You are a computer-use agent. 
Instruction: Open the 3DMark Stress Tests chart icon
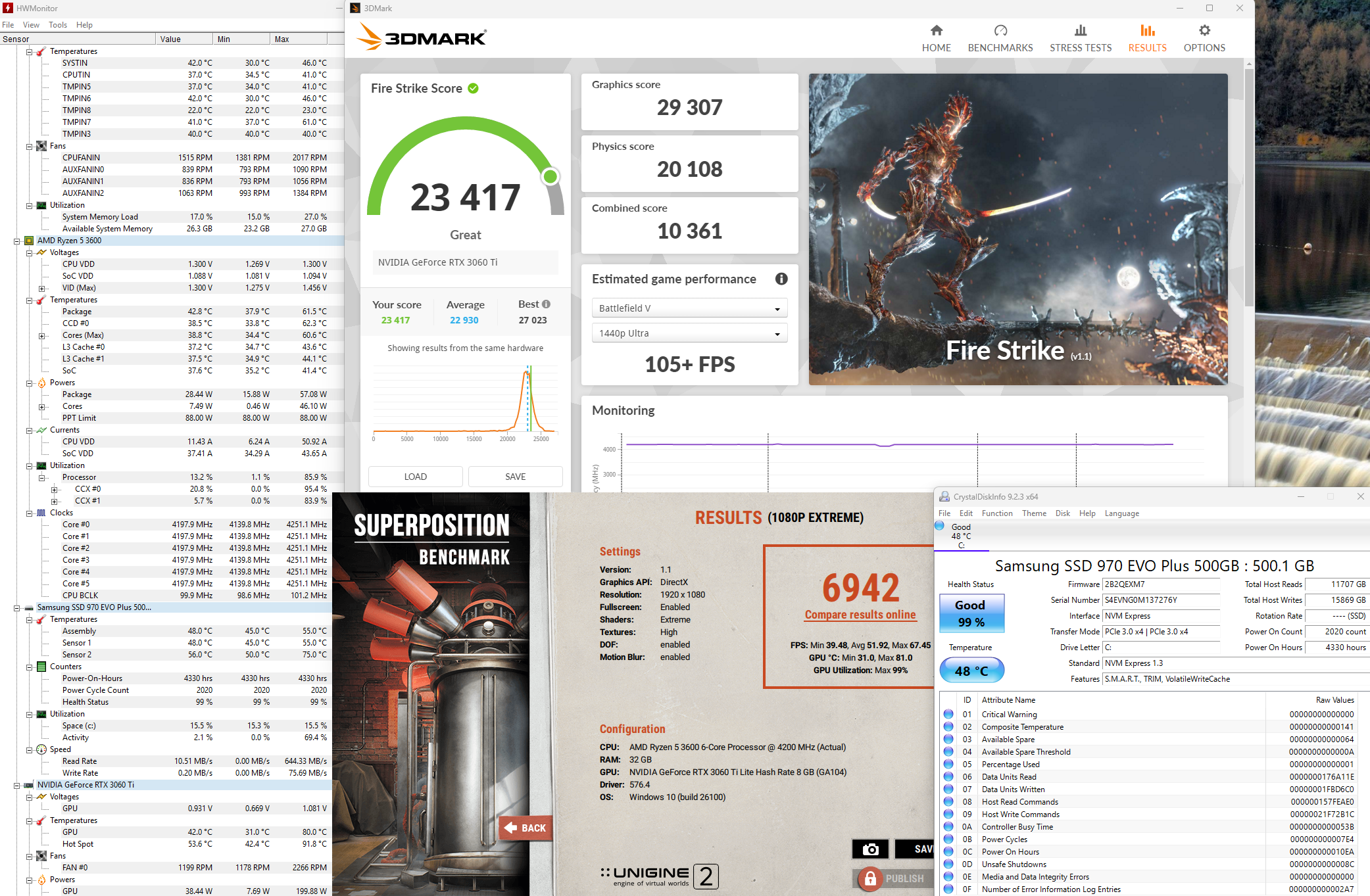(1081, 30)
